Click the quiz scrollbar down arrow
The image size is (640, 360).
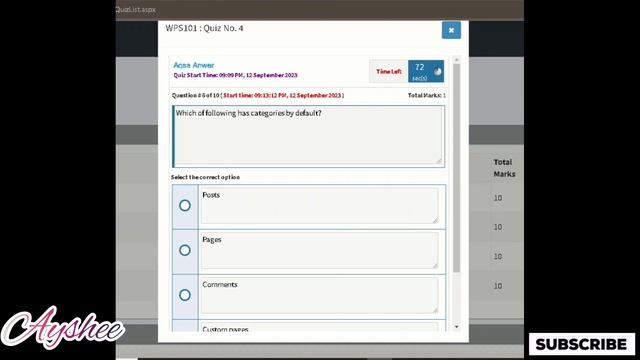456,327
